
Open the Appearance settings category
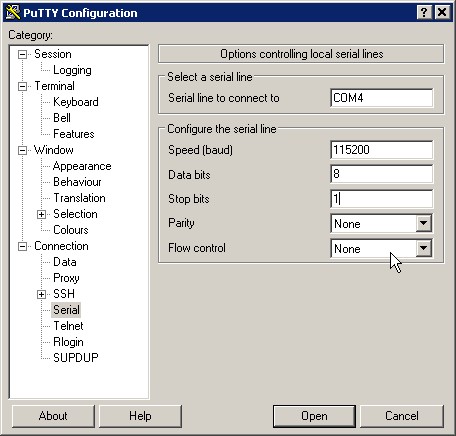point(82,166)
